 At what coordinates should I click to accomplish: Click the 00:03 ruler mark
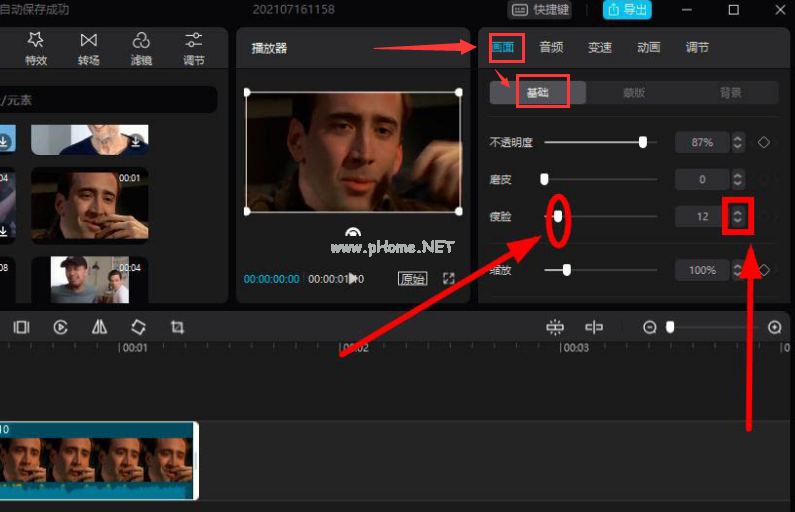pyautogui.click(x=576, y=348)
